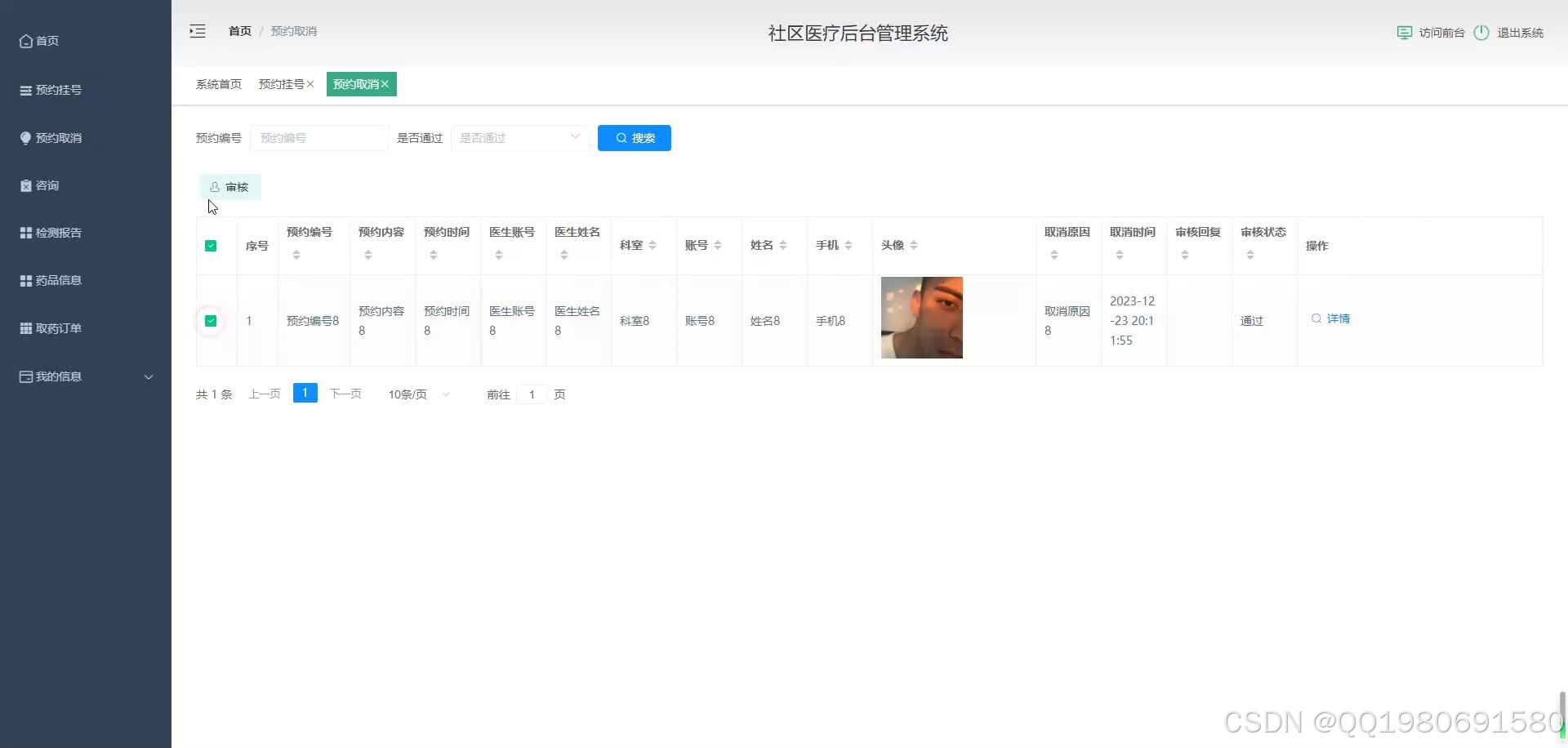Sort by 姓名 column arrows
The width and height of the screenshot is (1568, 748).
pos(783,245)
